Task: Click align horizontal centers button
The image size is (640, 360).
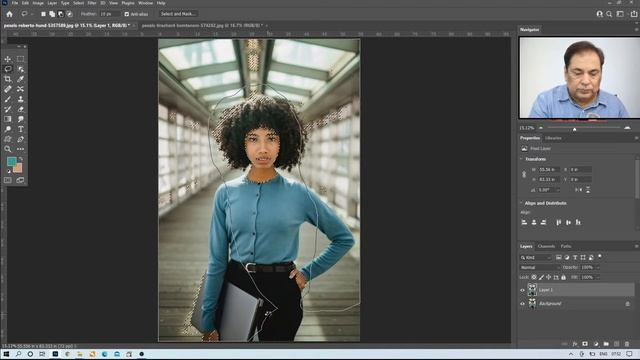Action: tap(534, 222)
